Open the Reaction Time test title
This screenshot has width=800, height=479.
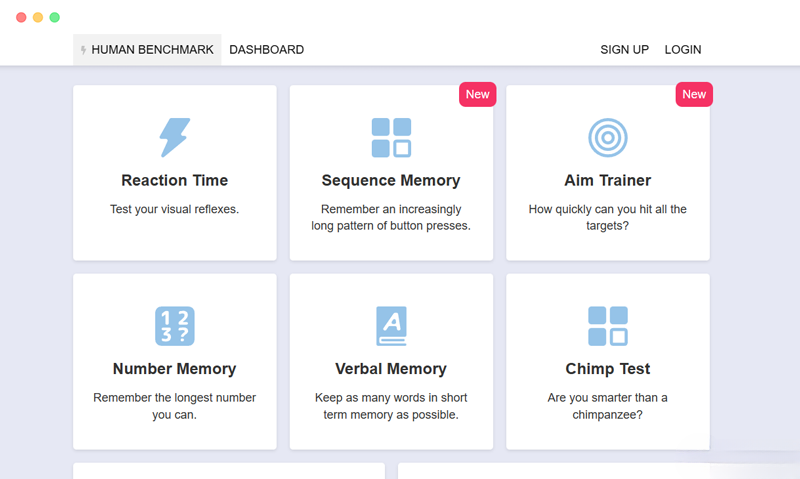(x=175, y=181)
